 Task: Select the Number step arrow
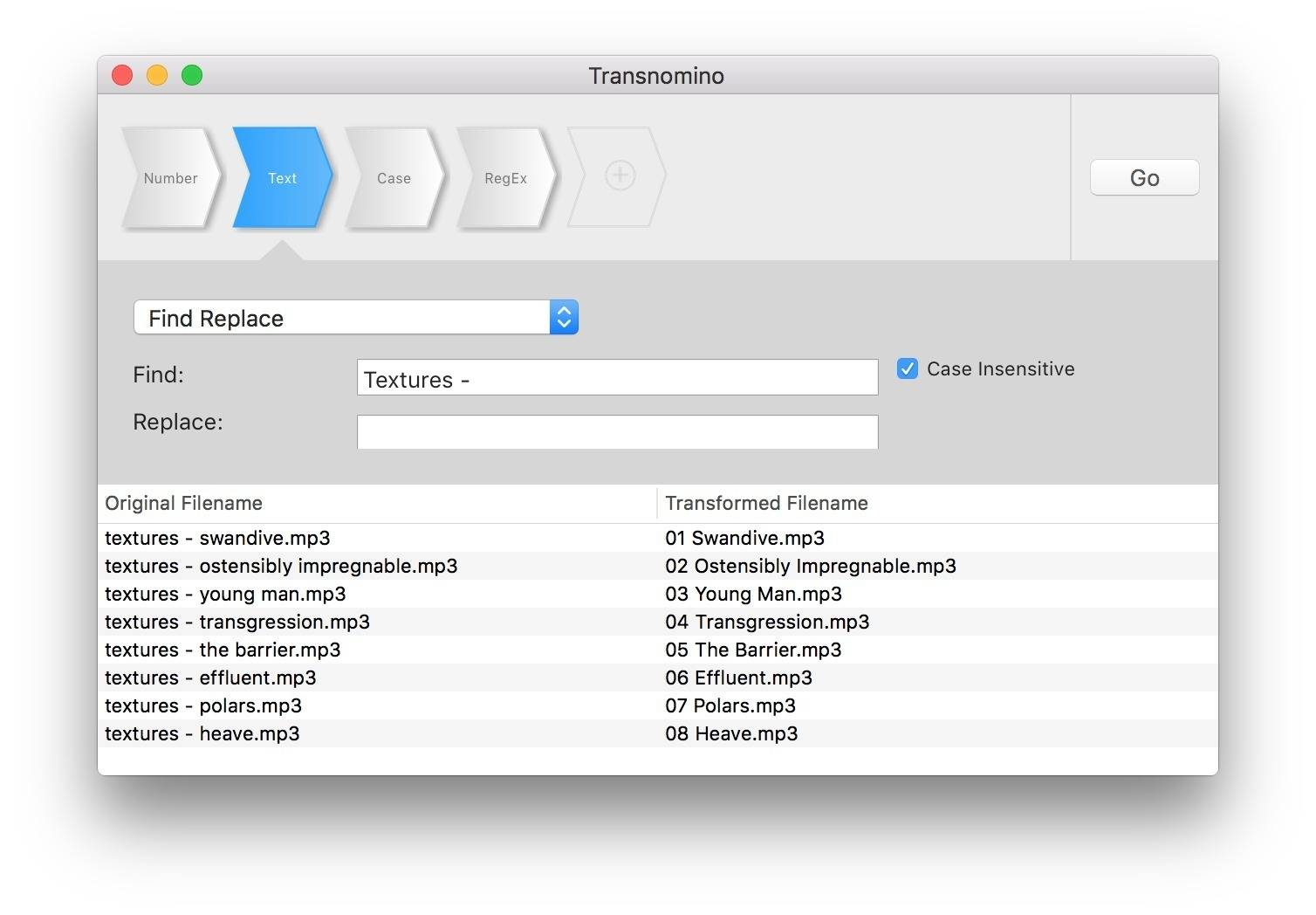click(x=170, y=178)
